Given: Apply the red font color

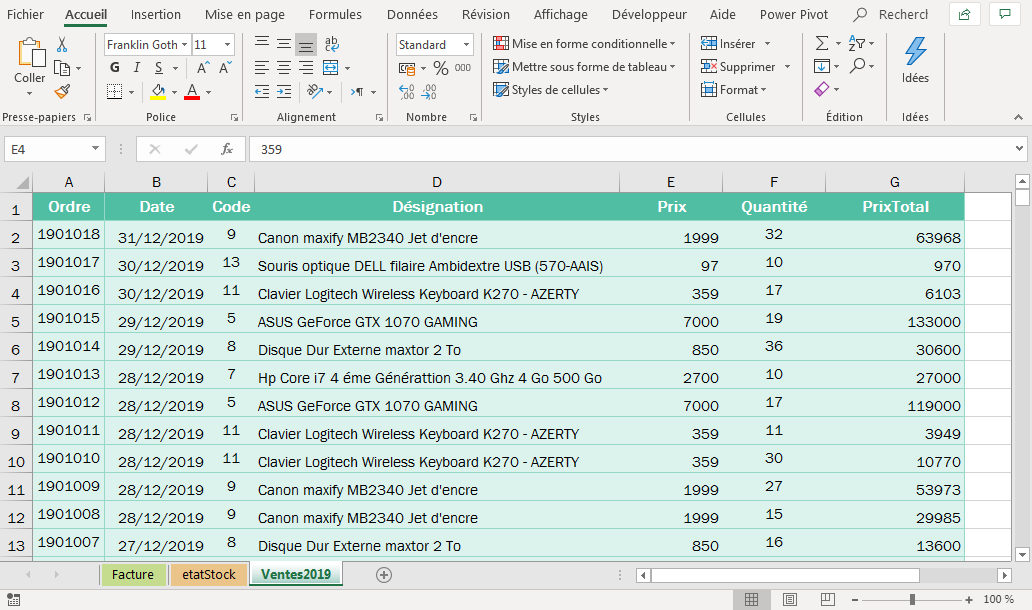Looking at the screenshot, I should pyautogui.click(x=192, y=91).
